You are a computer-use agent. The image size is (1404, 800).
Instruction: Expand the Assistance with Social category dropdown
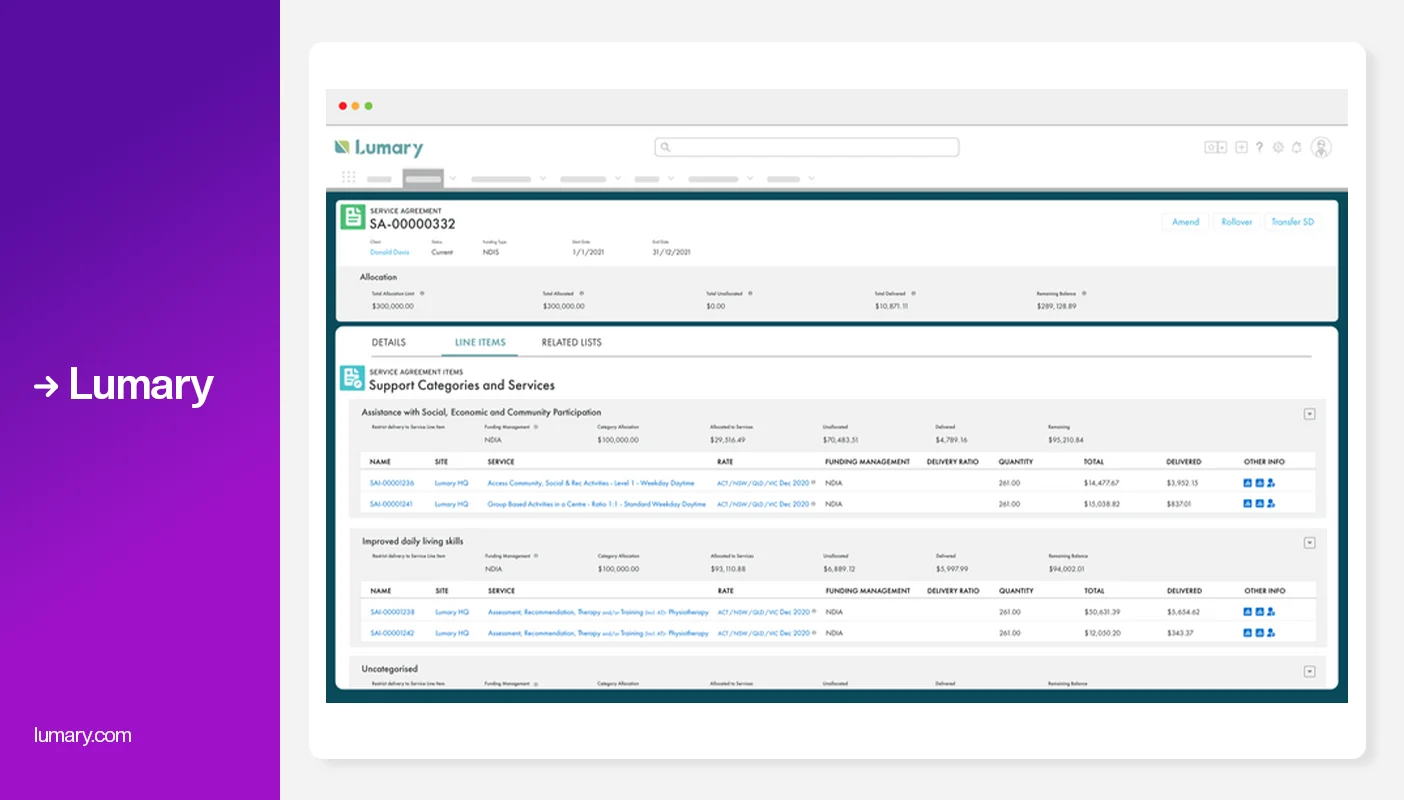[1309, 414]
